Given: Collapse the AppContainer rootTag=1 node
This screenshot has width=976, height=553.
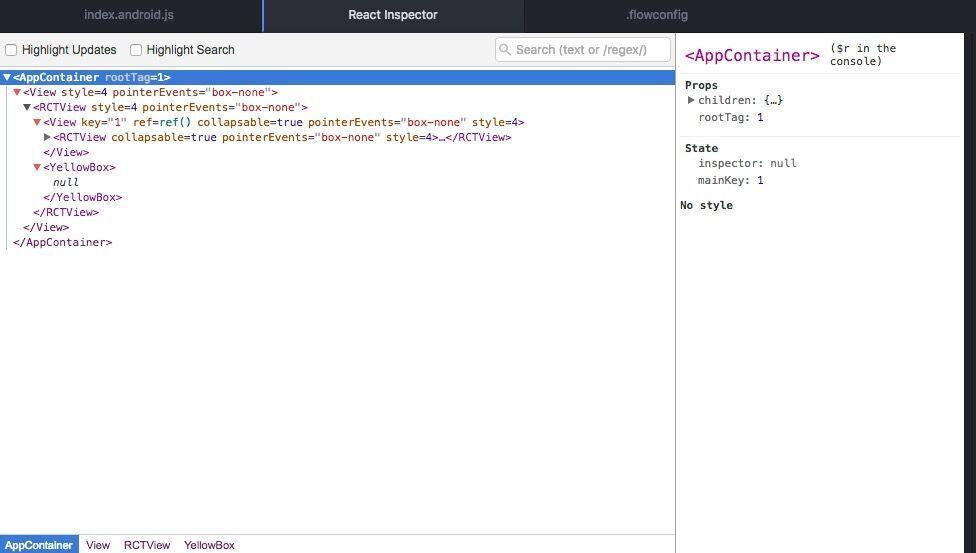Looking at the screenshot, I should (x=7, y=77).
